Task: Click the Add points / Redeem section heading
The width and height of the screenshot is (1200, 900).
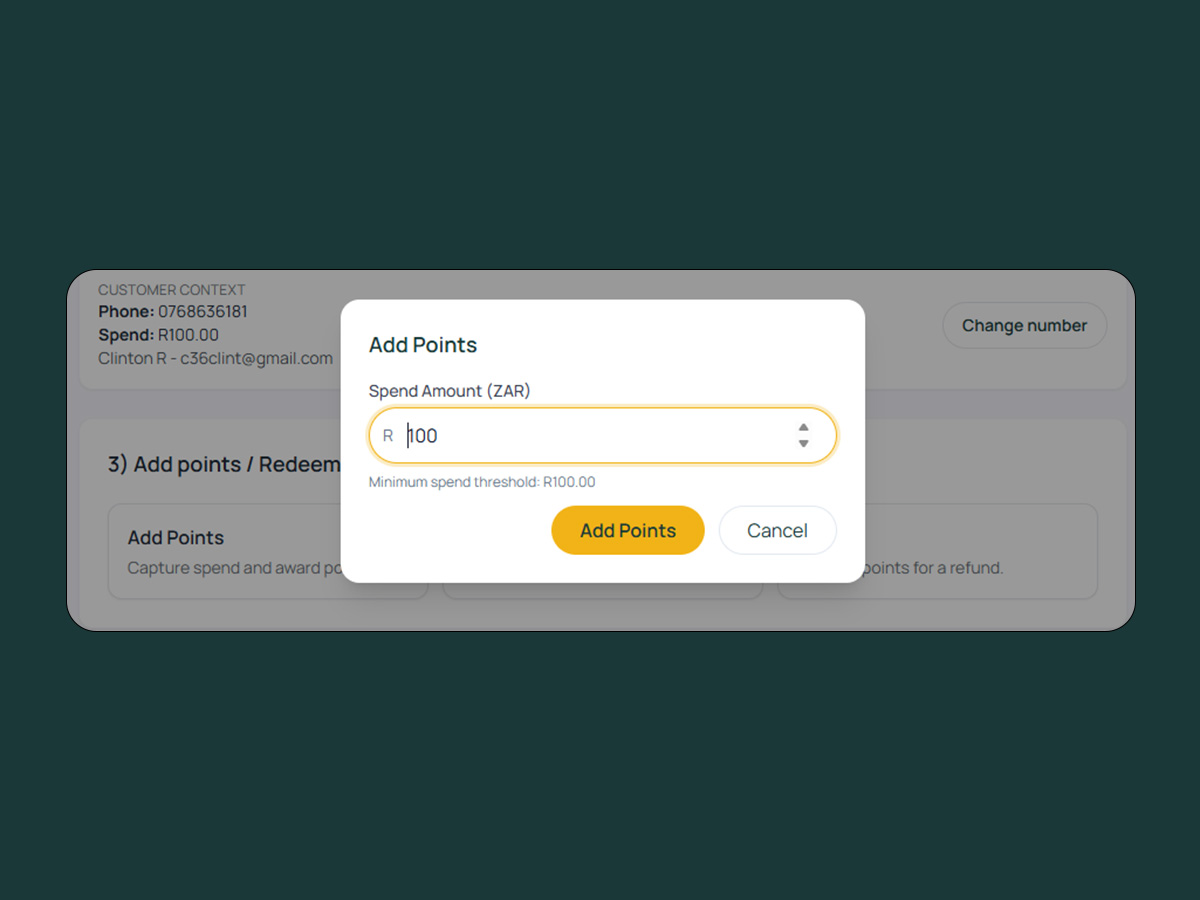Action: (x=222, y=463)
